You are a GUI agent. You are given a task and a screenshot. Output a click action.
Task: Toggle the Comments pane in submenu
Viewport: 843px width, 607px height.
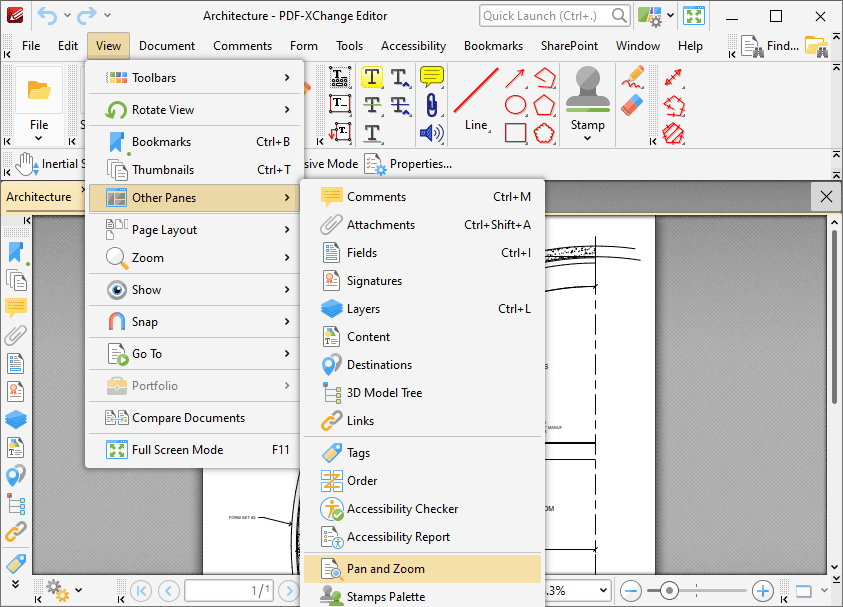coord(423,197)
